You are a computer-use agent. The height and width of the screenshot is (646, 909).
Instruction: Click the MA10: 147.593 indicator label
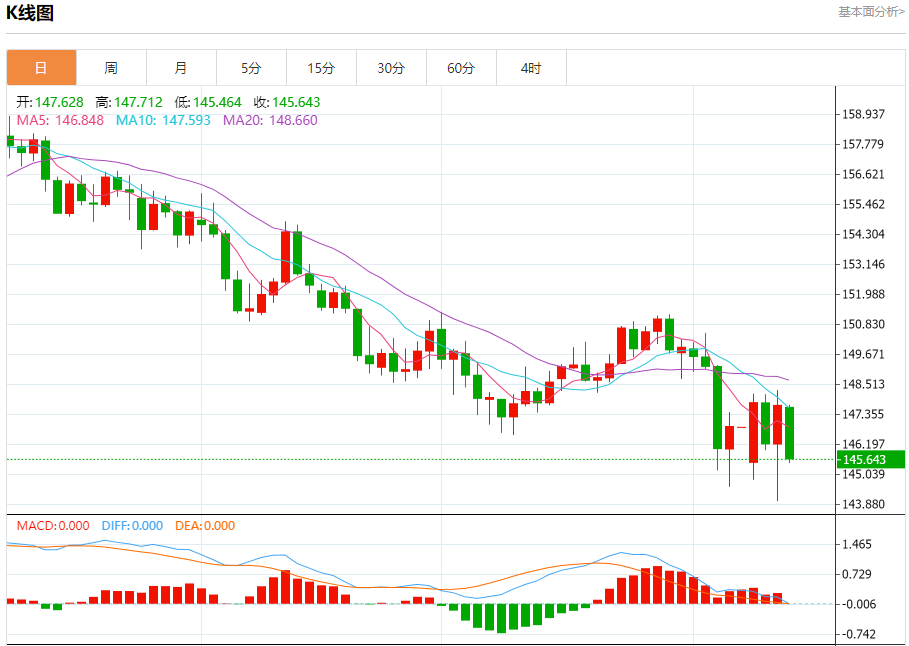coord(163,120)
